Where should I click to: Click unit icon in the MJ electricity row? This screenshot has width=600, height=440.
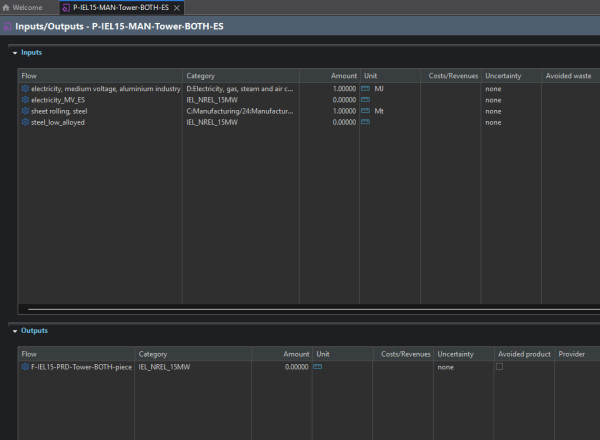365,89
